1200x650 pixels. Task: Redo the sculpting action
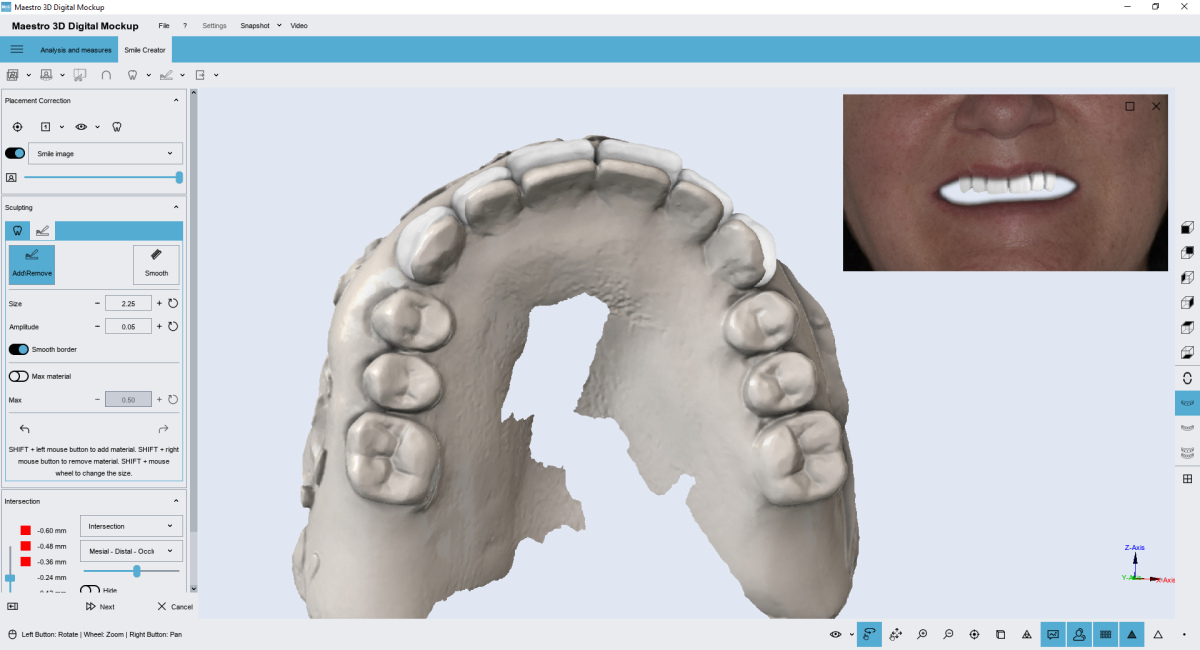[163, 429]
